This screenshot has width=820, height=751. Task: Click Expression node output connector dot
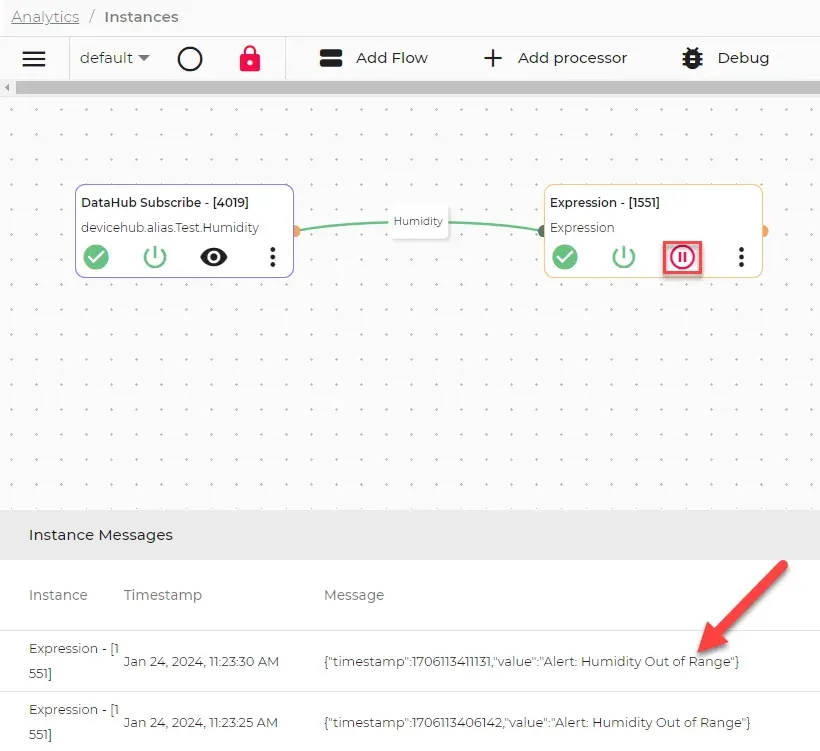click(x=765, y=231)
